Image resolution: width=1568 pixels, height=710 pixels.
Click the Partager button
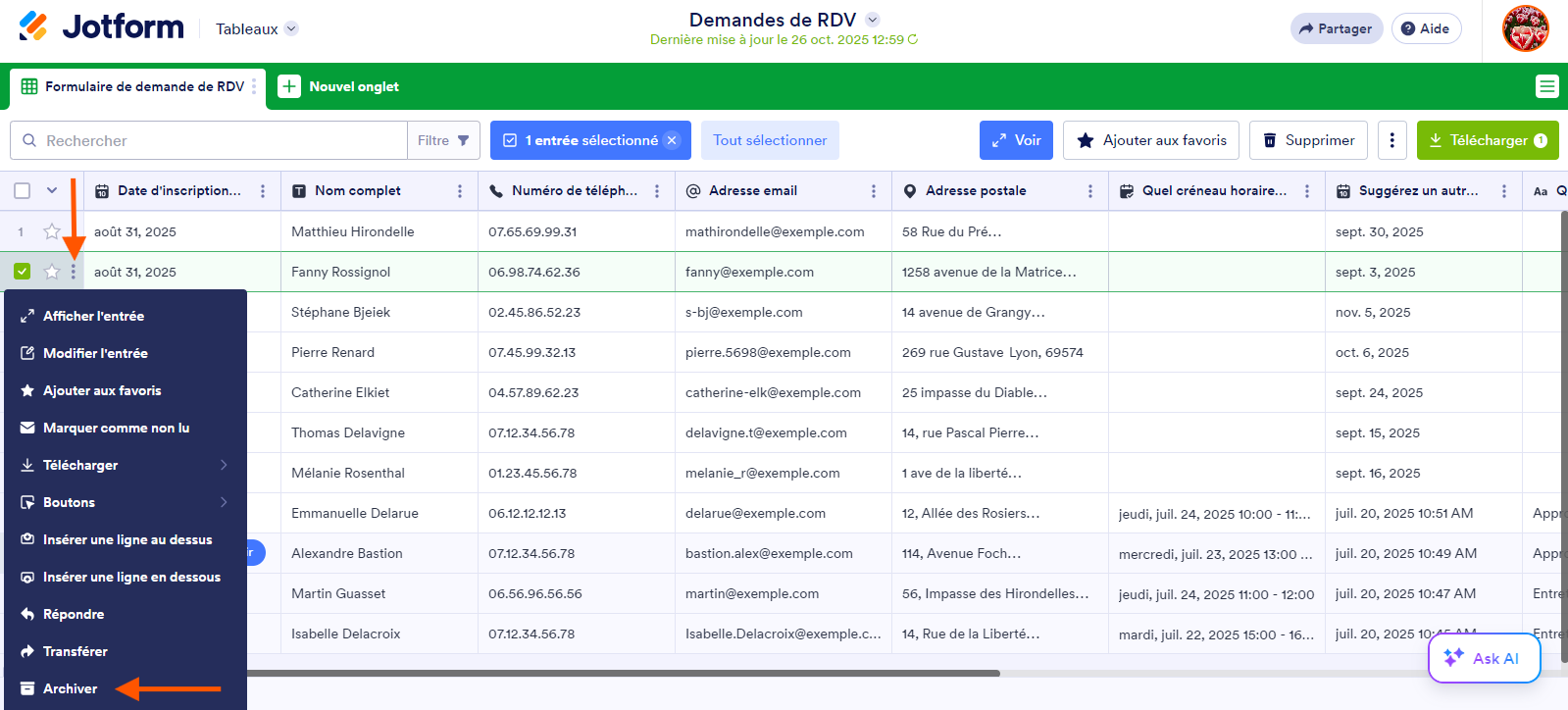tap(1337, 28)
